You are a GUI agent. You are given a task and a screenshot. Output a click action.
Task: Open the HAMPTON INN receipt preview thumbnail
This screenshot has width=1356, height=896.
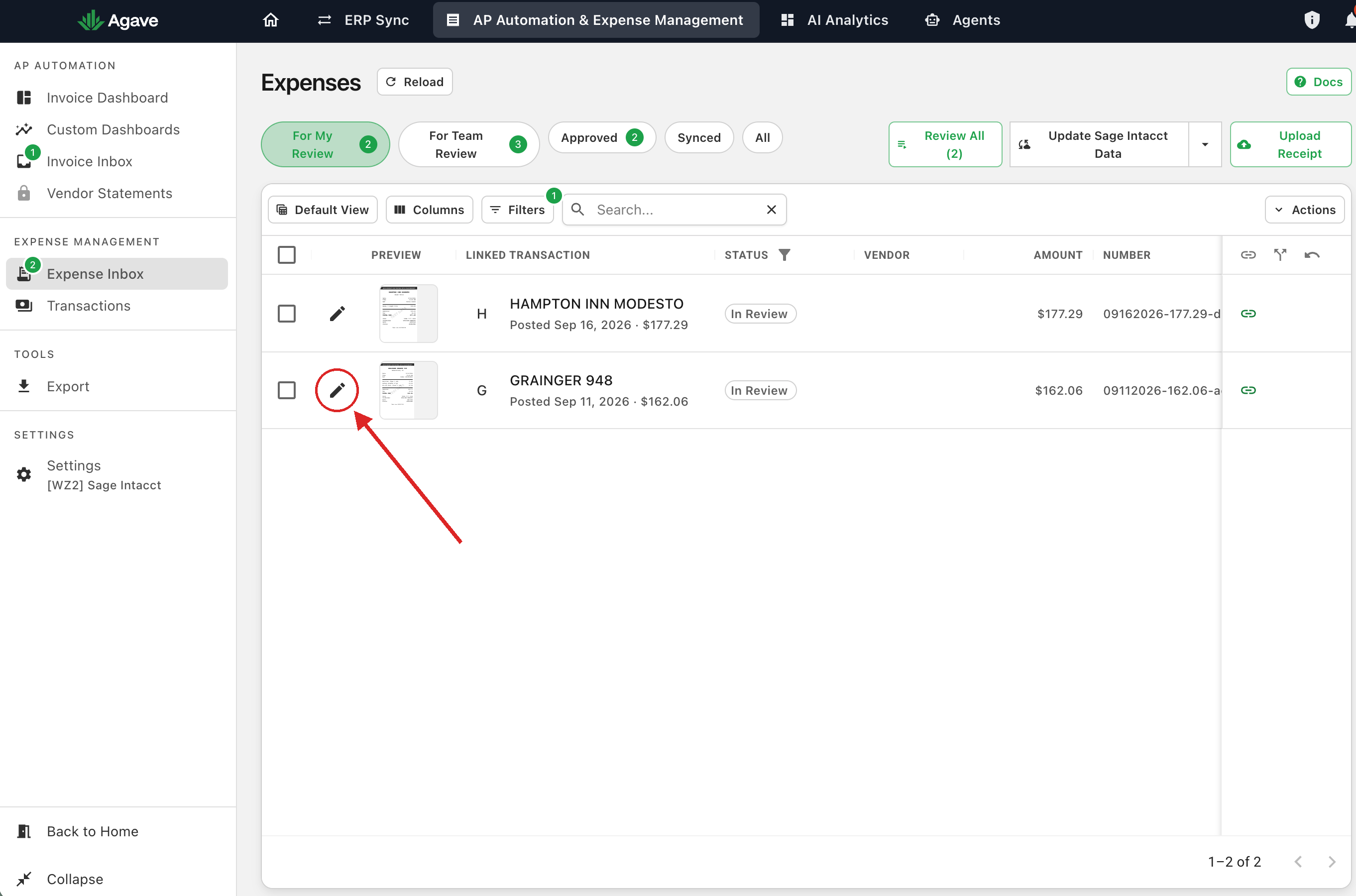pos(409,314)
